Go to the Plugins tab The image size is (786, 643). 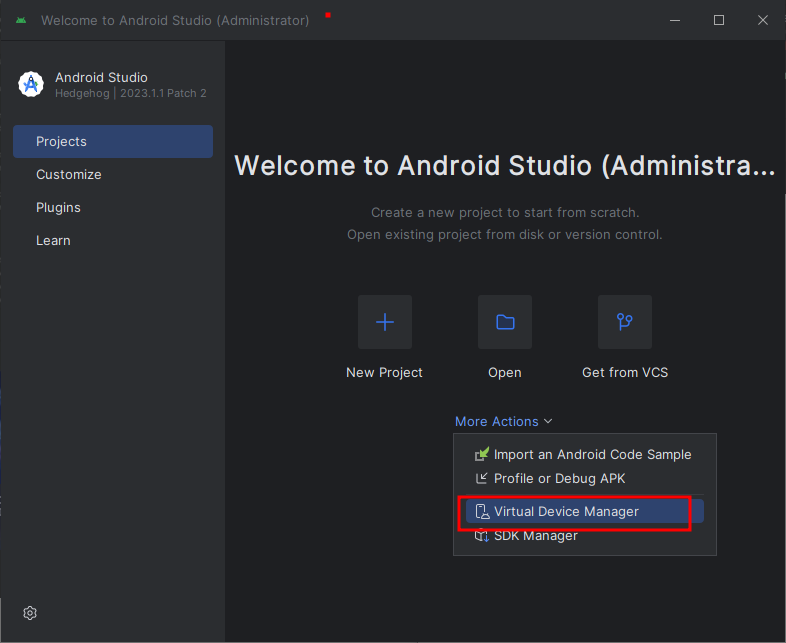[x=113, y=207]
